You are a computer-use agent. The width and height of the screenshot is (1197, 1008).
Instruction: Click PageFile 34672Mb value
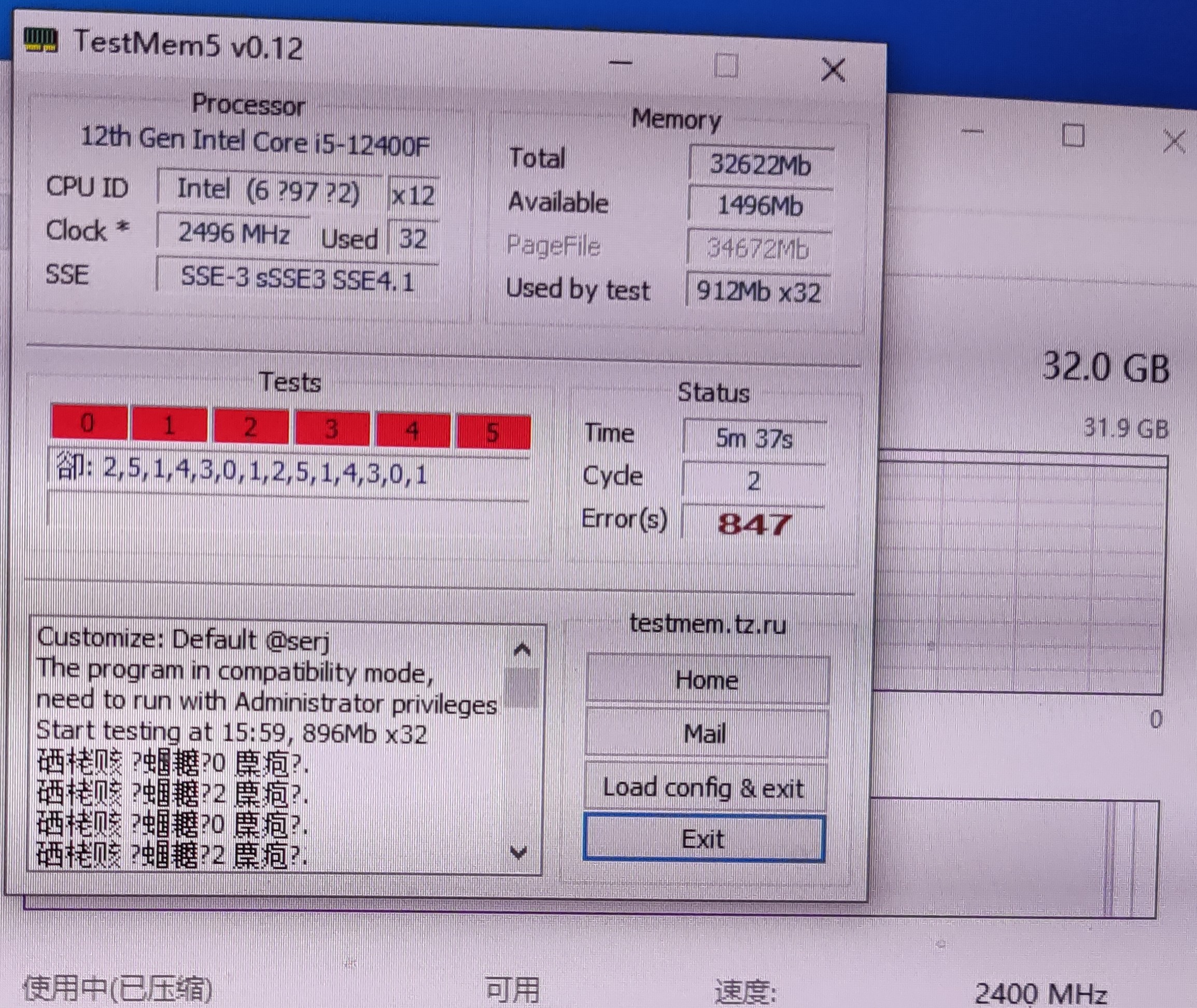(758, 249)
